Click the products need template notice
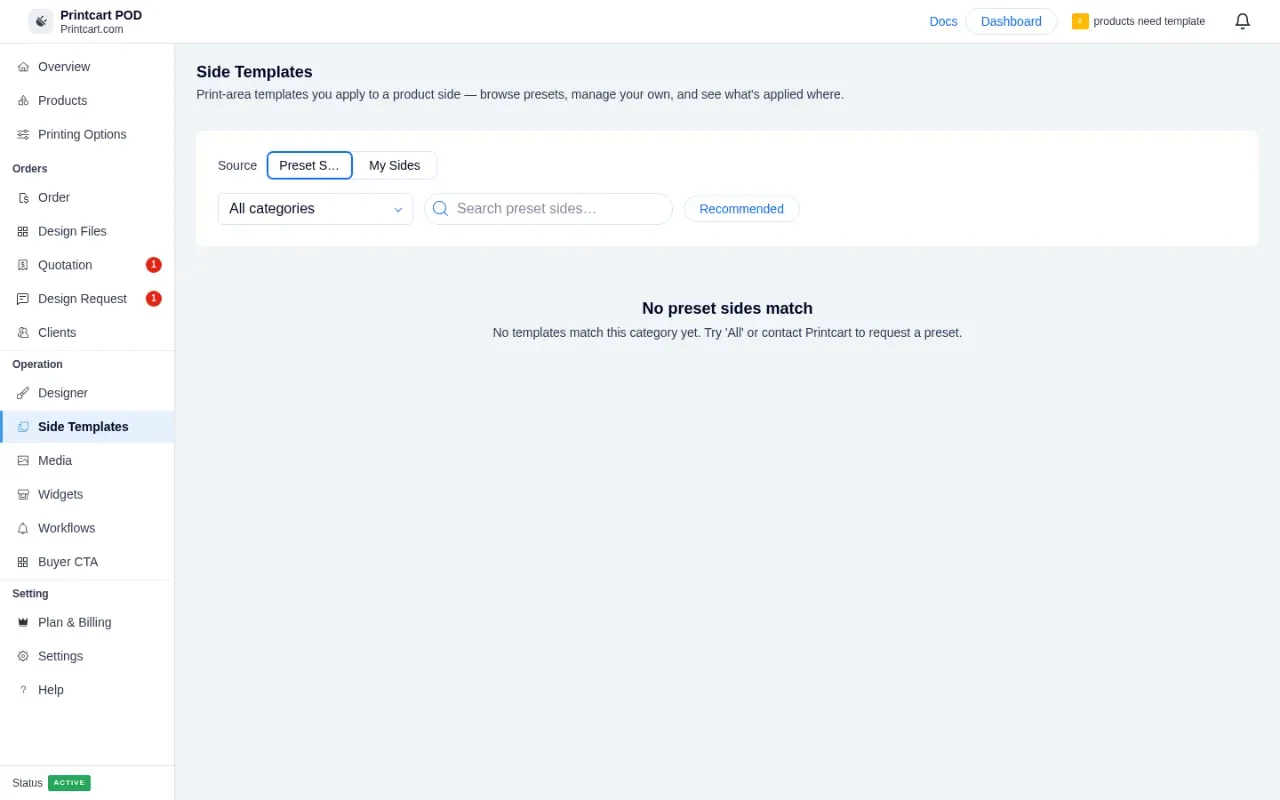This screenshot has width=1280, height=800. [x=1149, y=21]
